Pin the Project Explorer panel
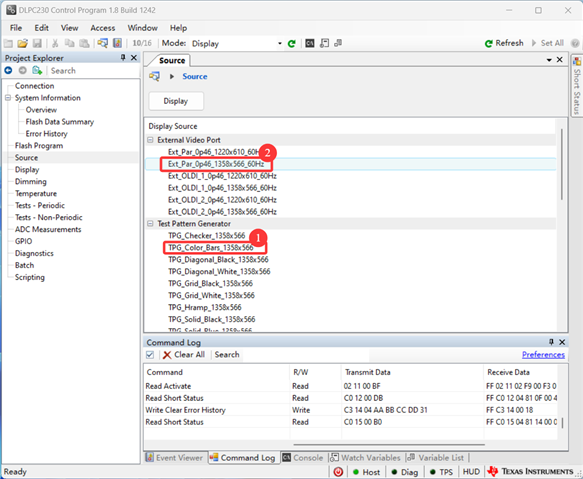 coord(123,58)
